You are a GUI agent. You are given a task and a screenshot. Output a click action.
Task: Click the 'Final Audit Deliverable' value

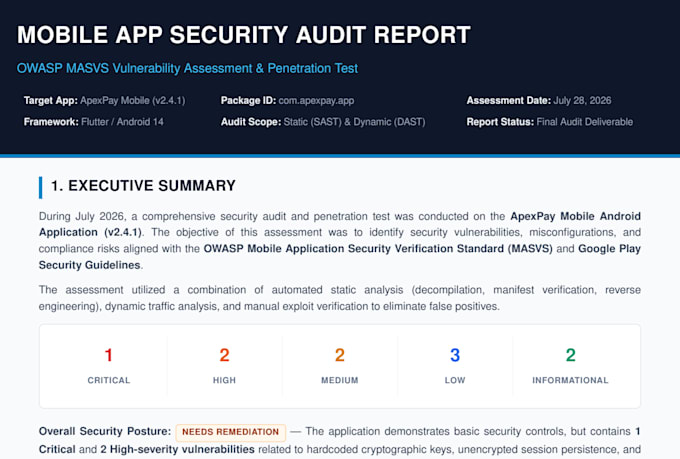(x=585, y=122)
